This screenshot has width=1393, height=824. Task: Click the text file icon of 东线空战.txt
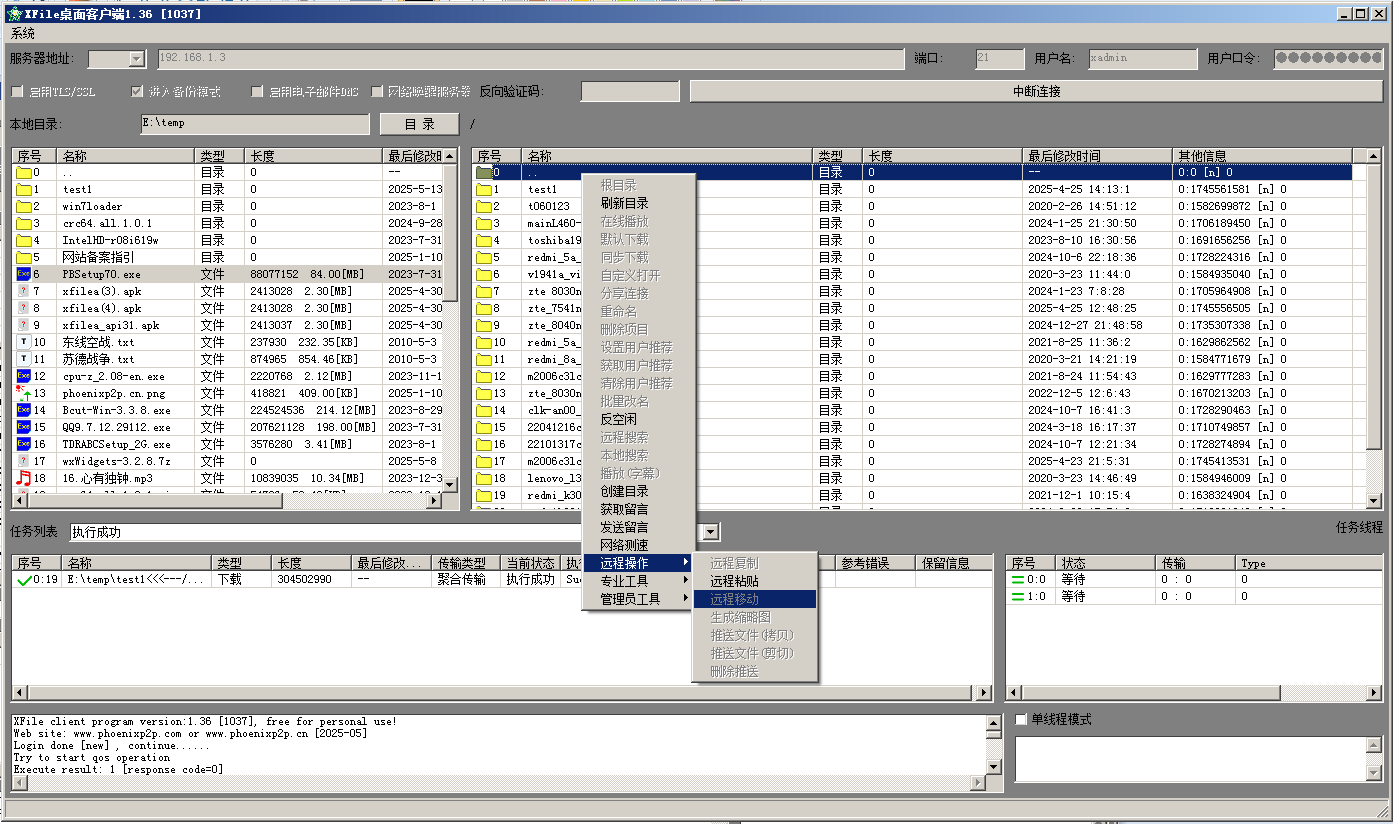(x=24, y=342)
